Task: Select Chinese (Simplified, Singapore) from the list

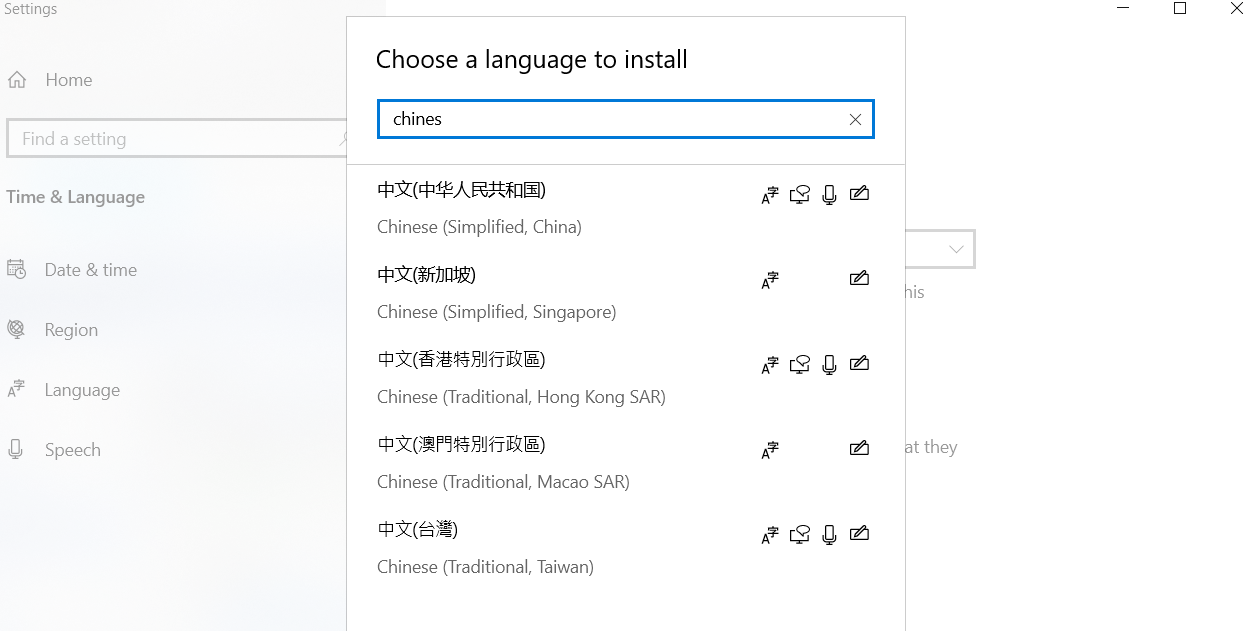Action: (496, 293)
